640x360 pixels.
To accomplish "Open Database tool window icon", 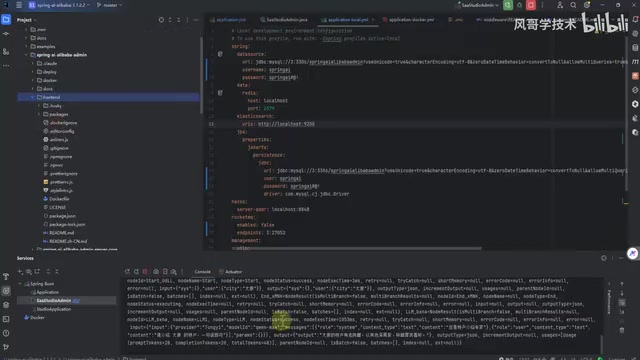I will pos(635,48).
